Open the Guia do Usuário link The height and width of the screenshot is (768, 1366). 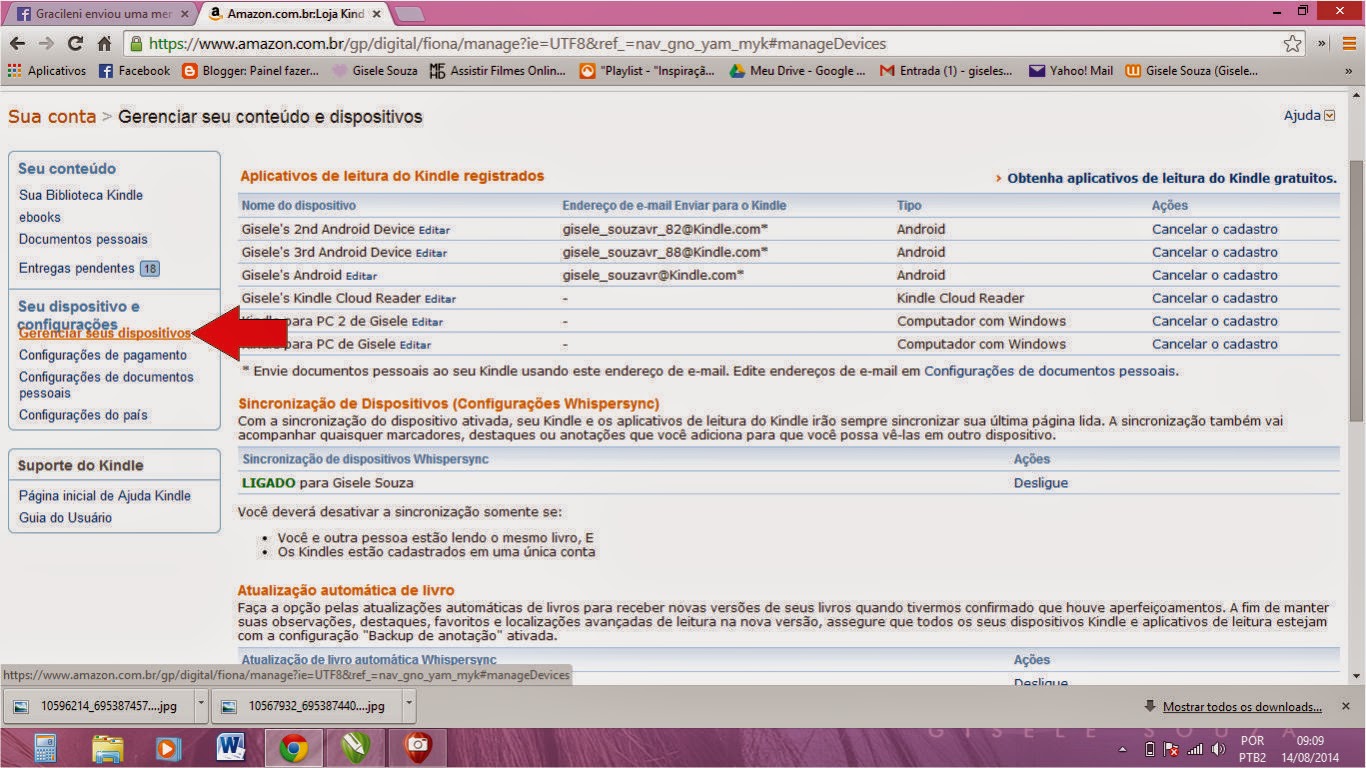tap(66, 518)
